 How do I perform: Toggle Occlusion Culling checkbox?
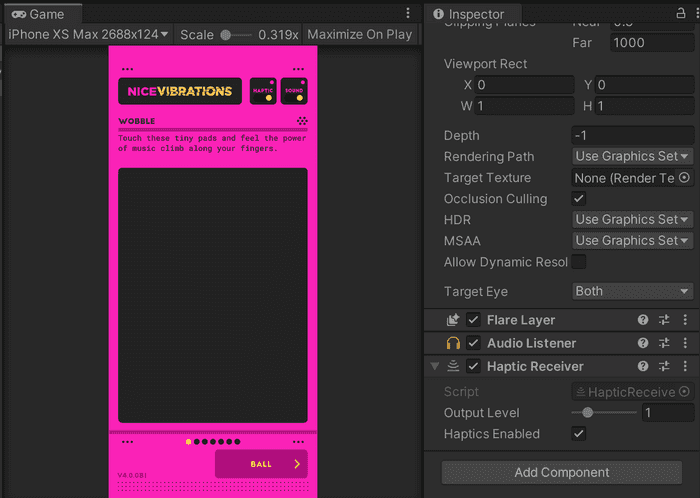click(x=579, y=199)
